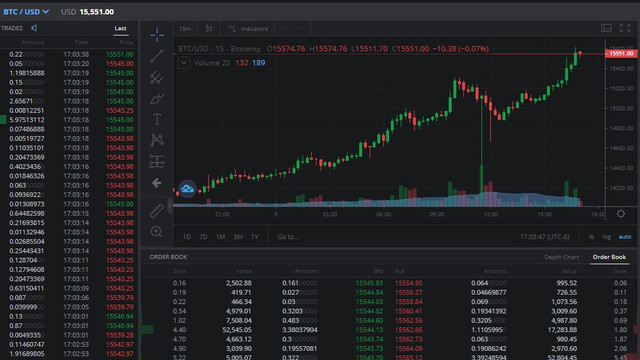
Task: Click bid price 15545.83
Action: pyautogui.click(x=369, y=283)
